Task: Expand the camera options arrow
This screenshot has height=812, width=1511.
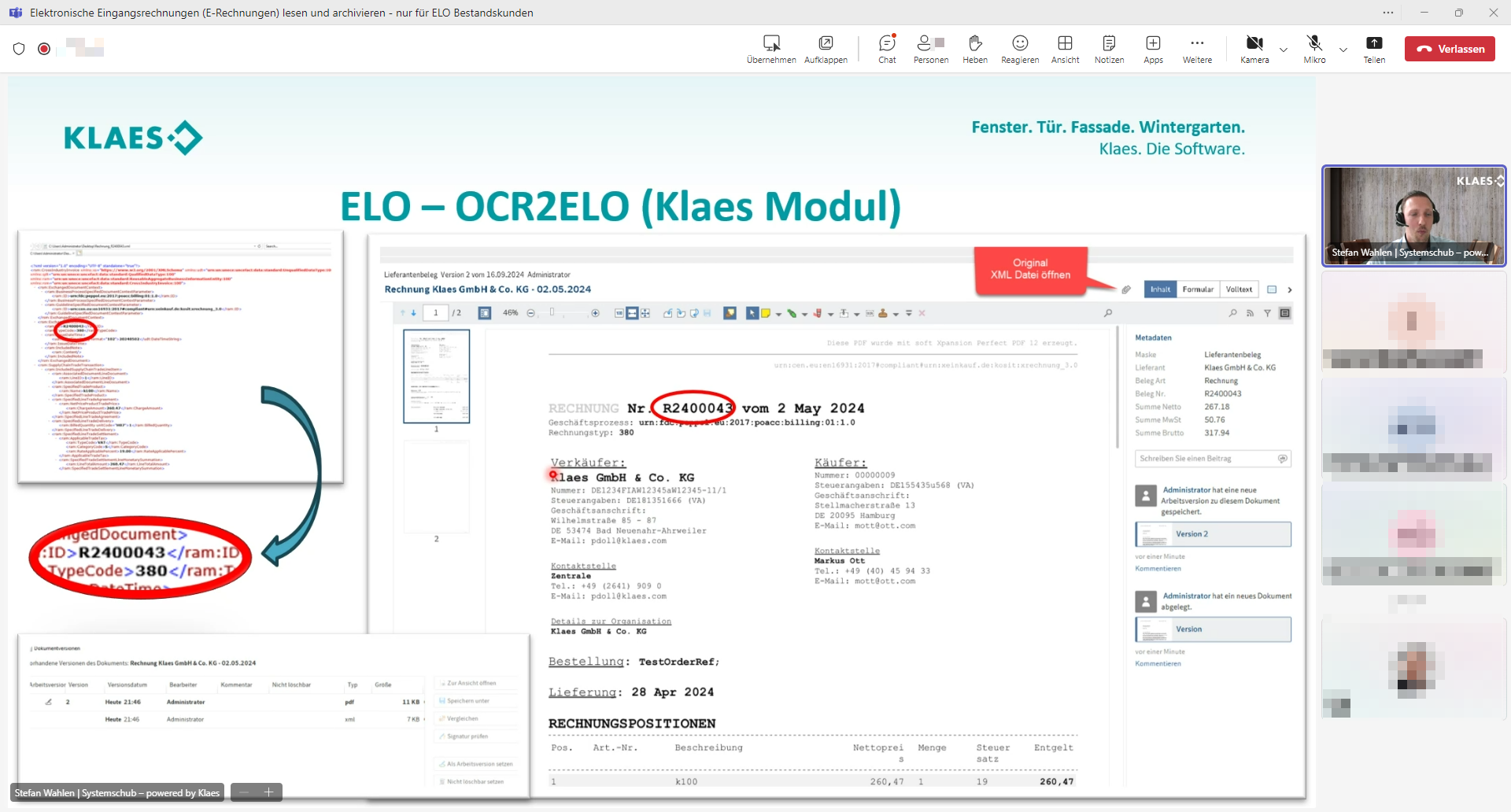Action: 1284,50
